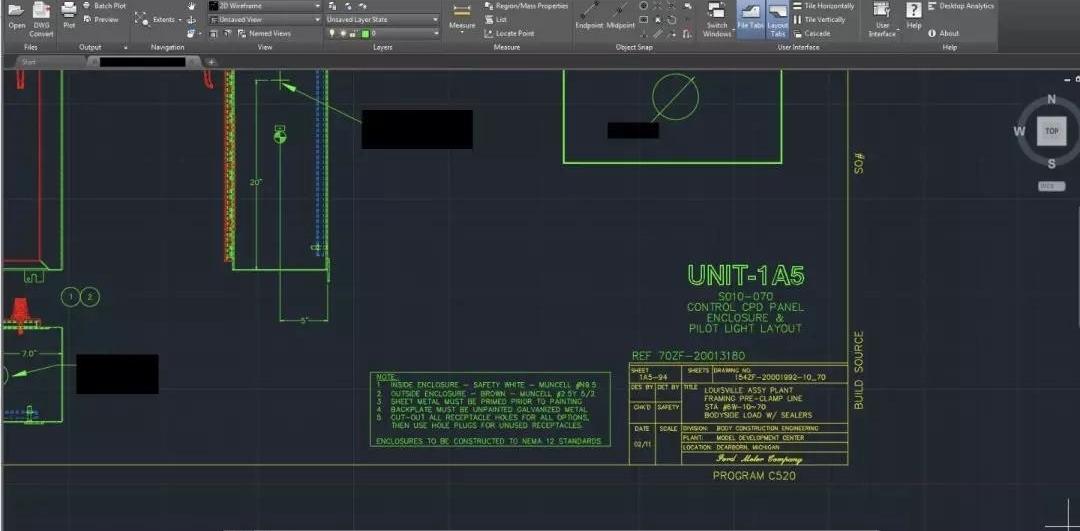
Task: Click the TOP face of the ViewCube
Action: tap(1051, 131)
